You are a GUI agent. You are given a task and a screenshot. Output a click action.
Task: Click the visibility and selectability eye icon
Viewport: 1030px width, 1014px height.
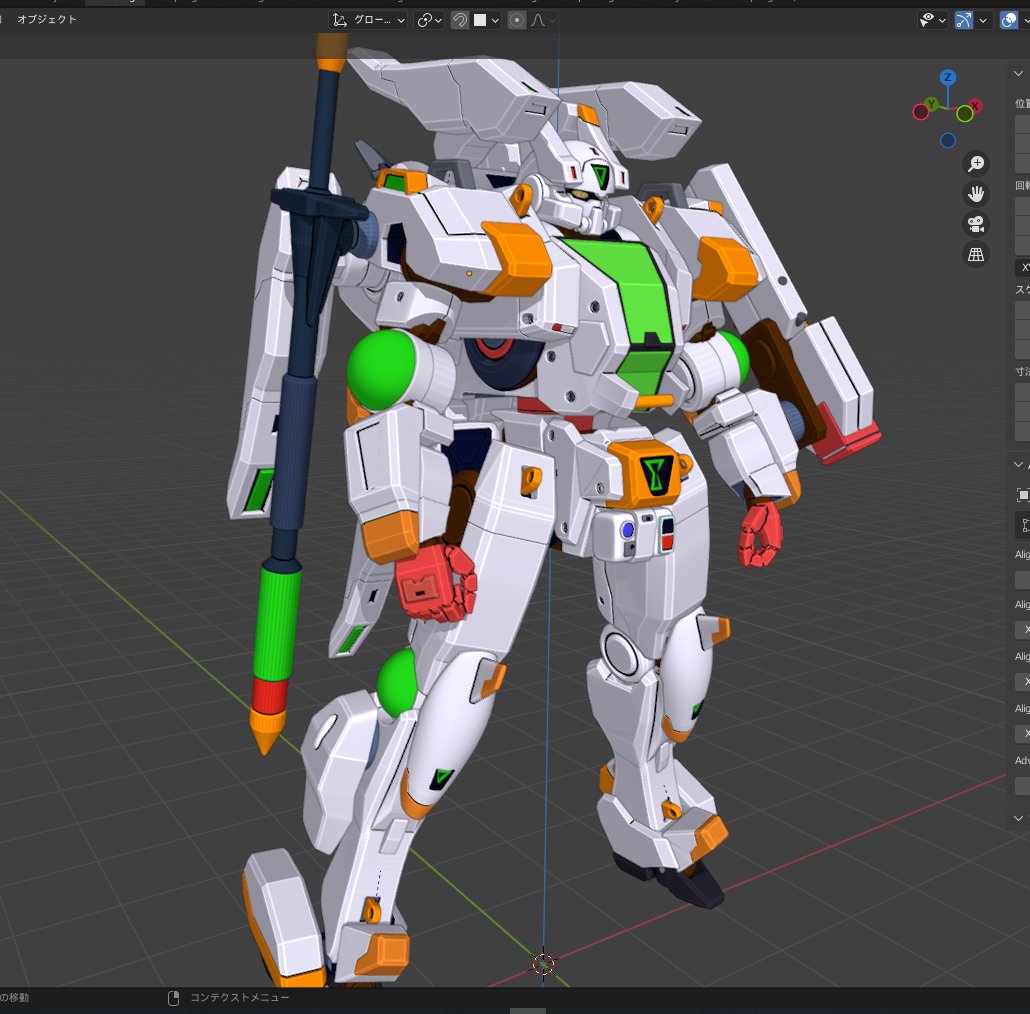coord(927,20)
